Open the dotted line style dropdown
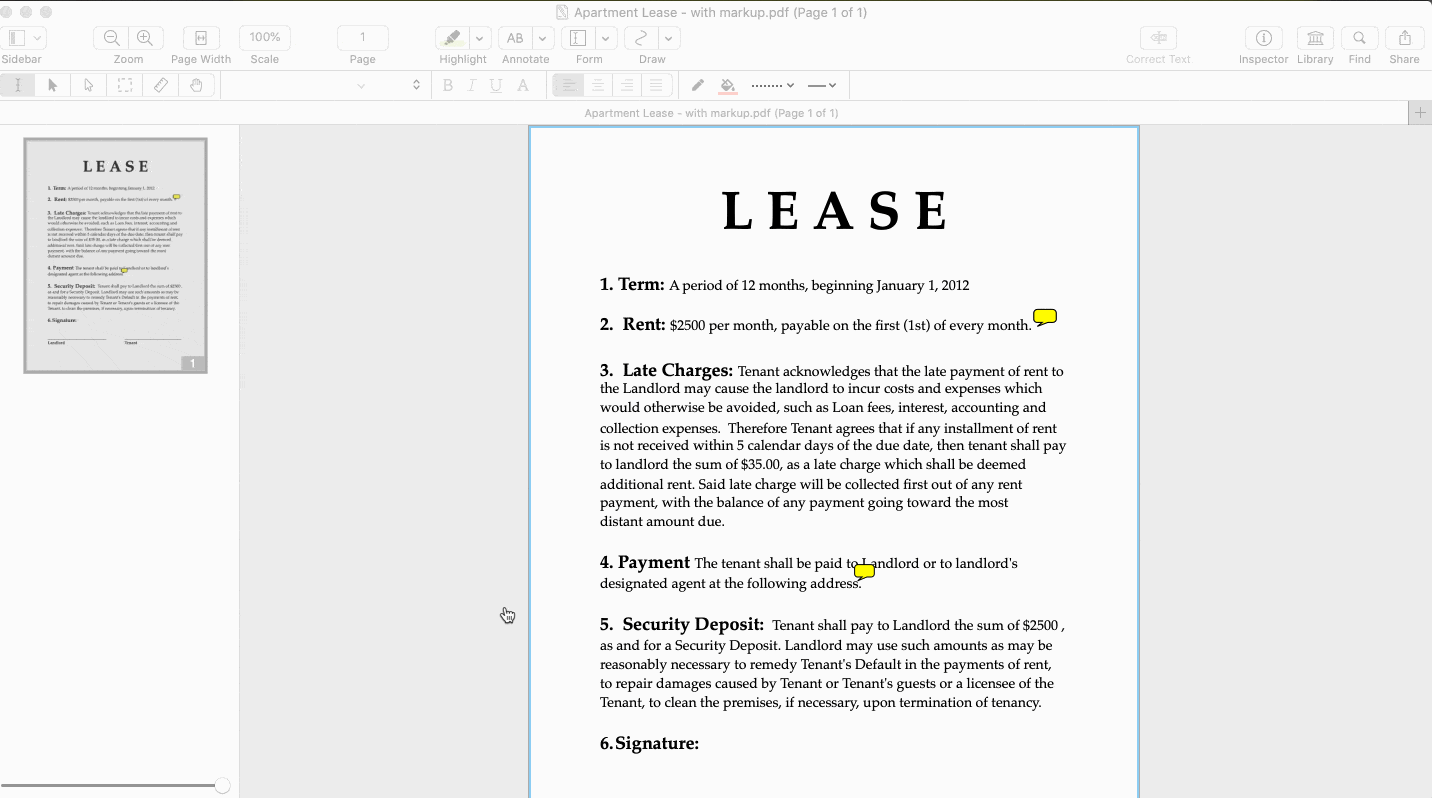This screenshot has height=798, width=1432. pos(772,86)
